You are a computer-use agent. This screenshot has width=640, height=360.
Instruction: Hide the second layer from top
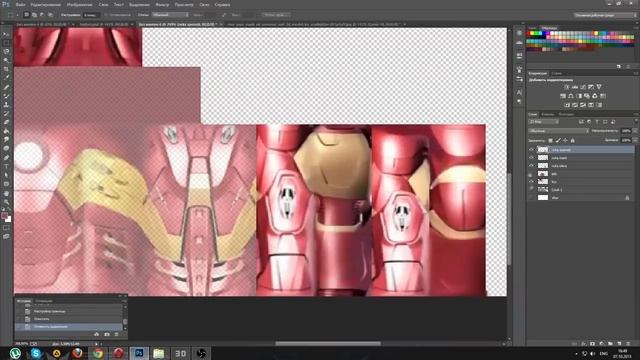tap(531, 158)
